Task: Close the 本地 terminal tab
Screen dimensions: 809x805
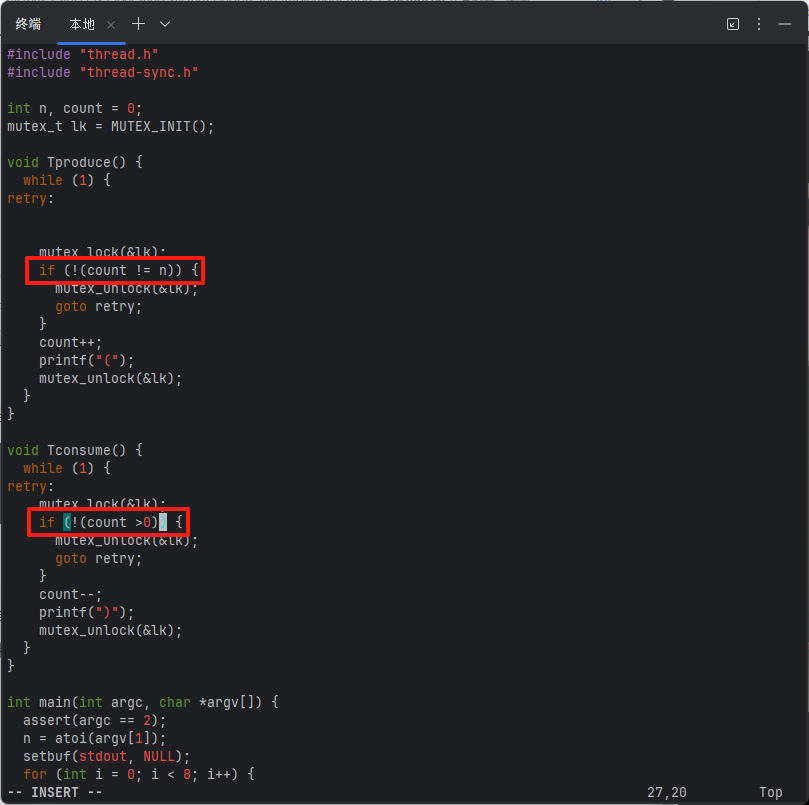Action: pyautogui.click(x=111, y=23)
